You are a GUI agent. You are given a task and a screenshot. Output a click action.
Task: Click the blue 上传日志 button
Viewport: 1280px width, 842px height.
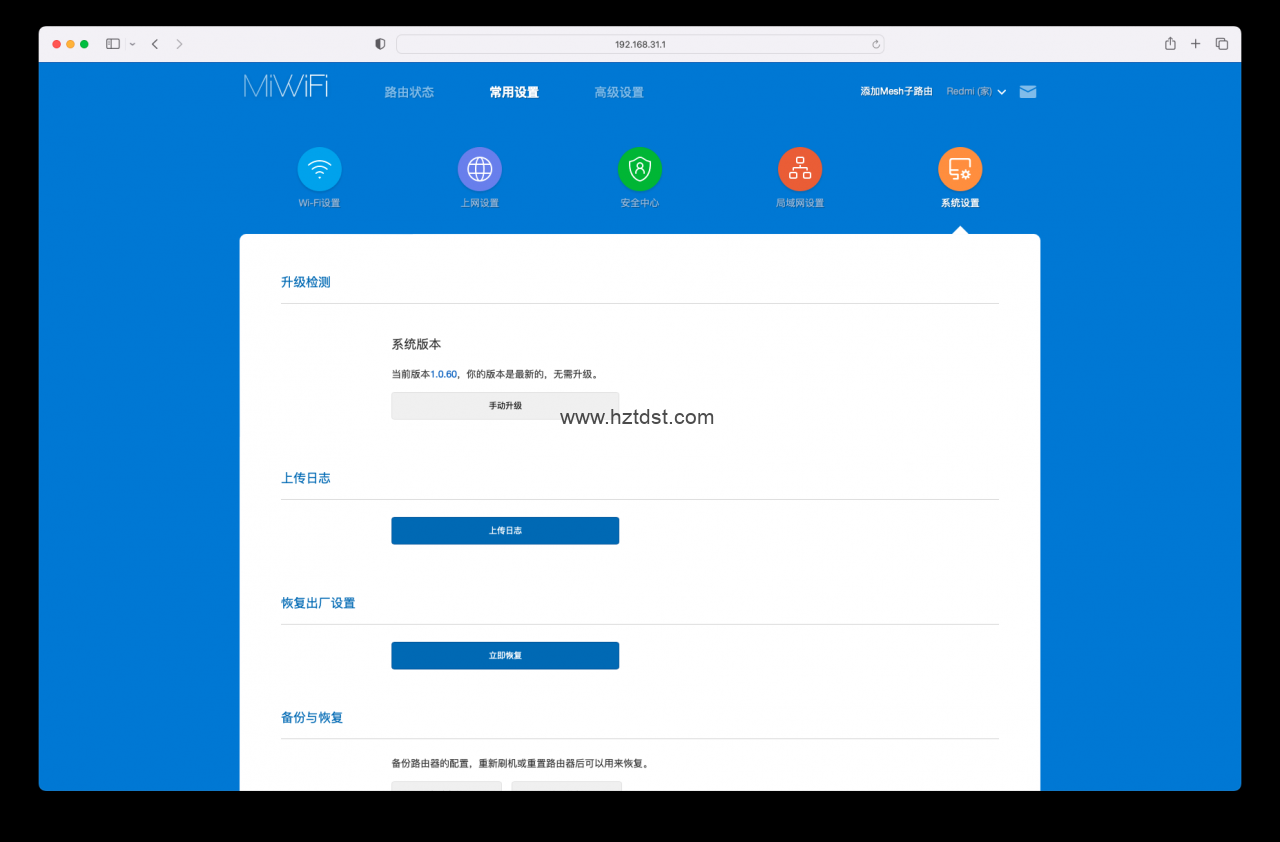click(x=505, y=531)
